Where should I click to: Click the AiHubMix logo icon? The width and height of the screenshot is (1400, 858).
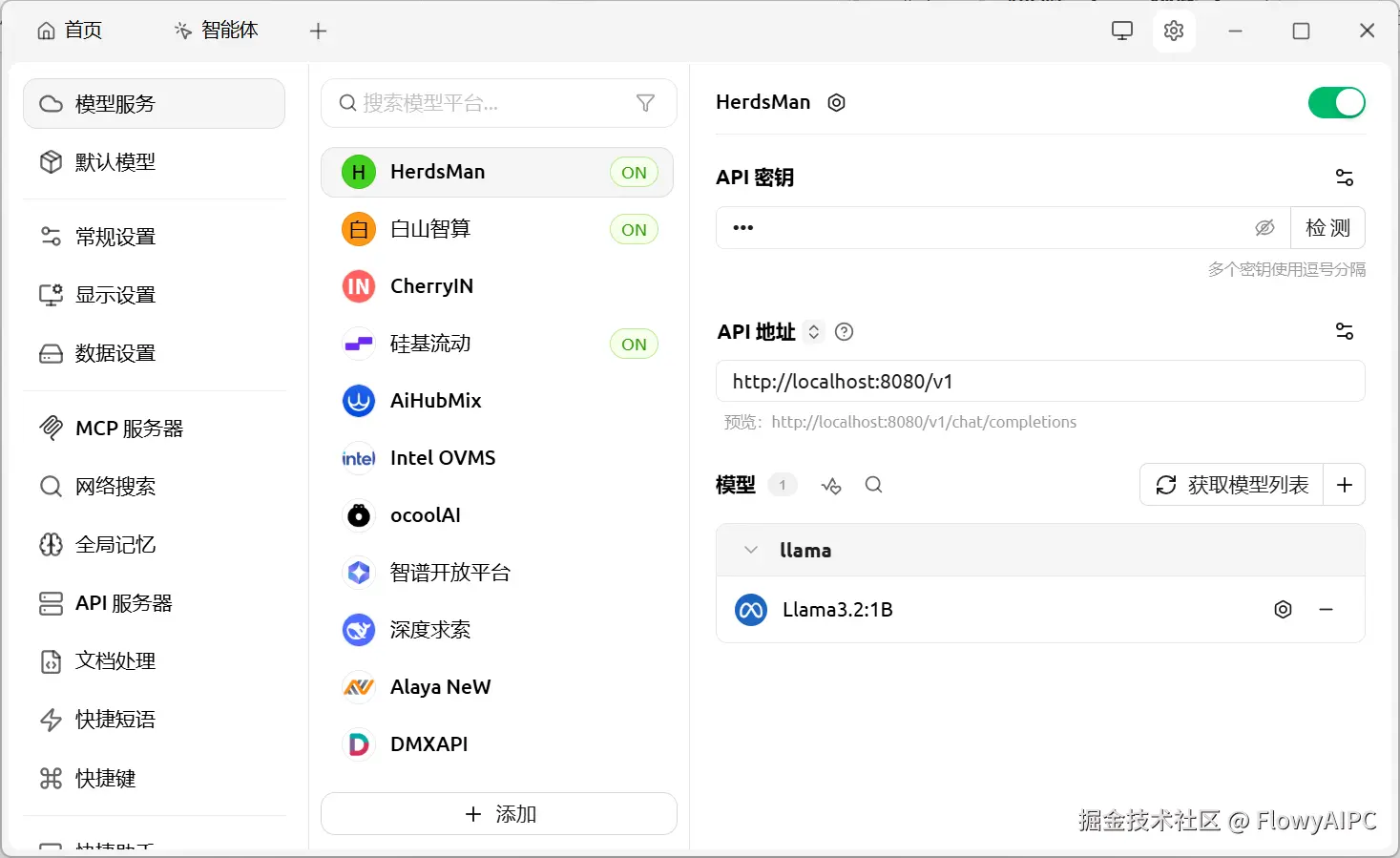(x=359, y=401)
